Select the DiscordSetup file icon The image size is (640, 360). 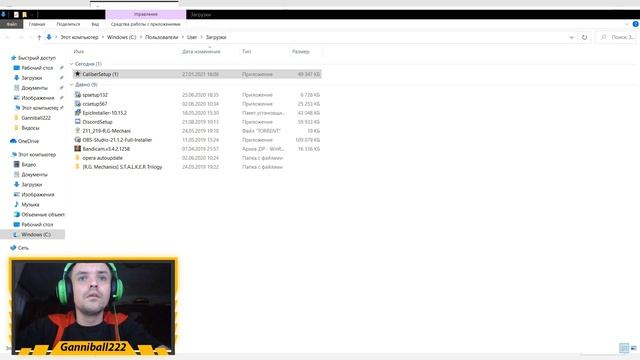click(78, 122)
